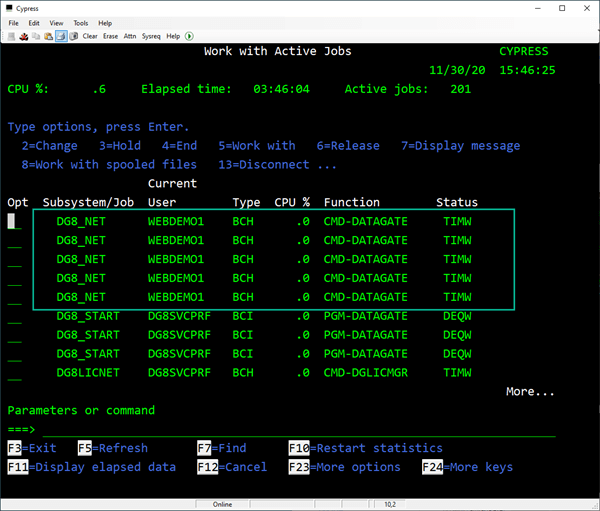The width and height of the screenshot is (600, 511).
Task: Click the highlighted screen icon in toolbar
Action: coord(60,36)
